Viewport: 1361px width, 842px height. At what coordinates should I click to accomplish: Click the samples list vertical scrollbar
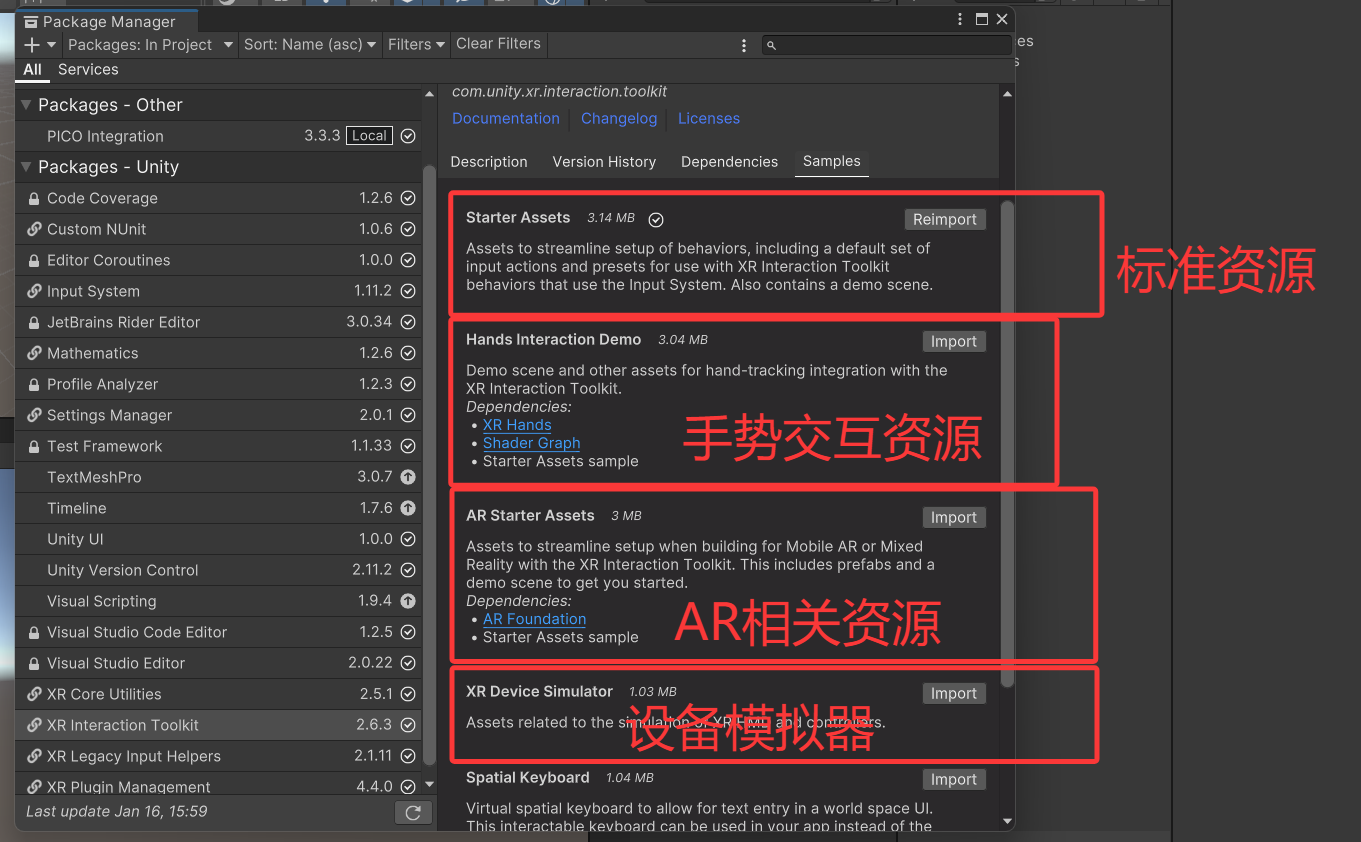click(x=1008, y=444)
